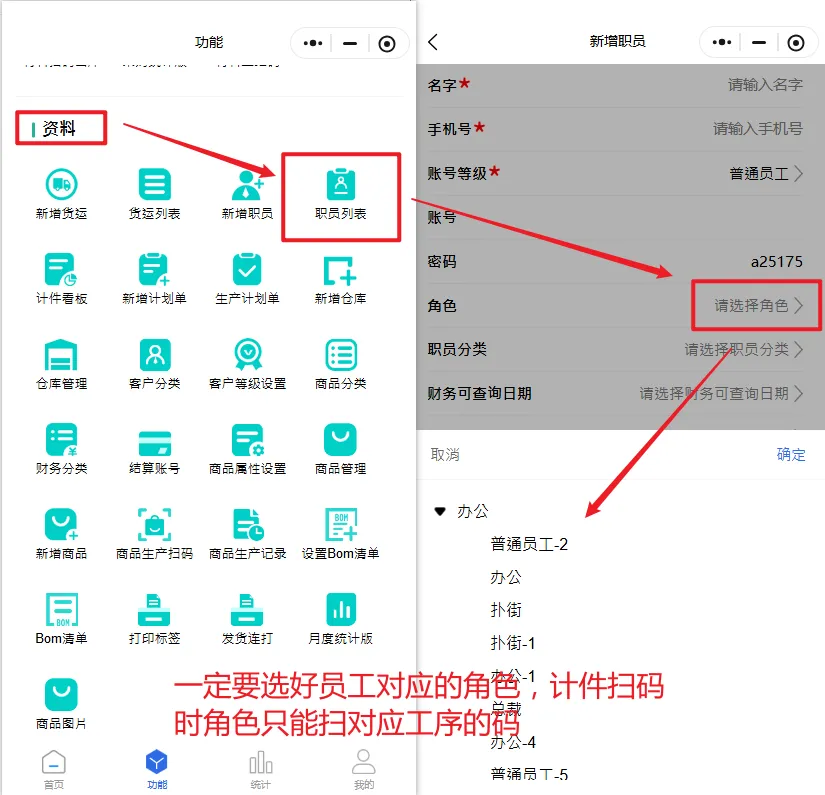Select 普通员工-2 role from list
Image resolution: width=825 pixels, height=795 pixels.
(529, 544)
